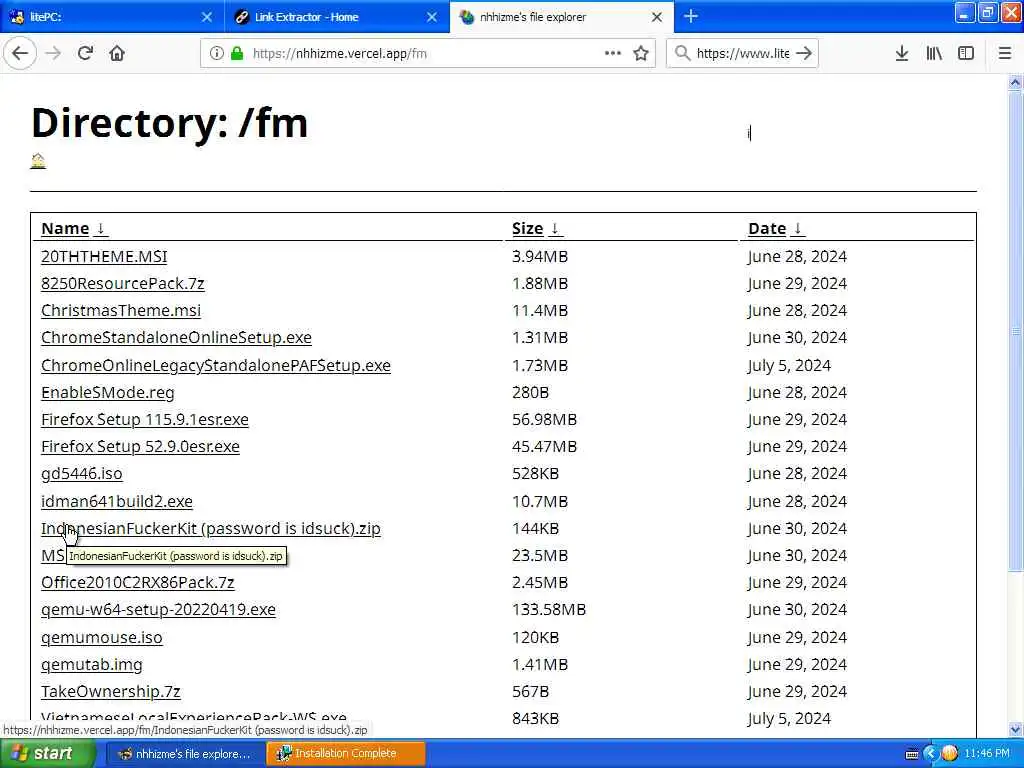Select the July 5, 2024 date for ChromeOnlineLegacy
The image size is (1024, 768).
[789, 365]
